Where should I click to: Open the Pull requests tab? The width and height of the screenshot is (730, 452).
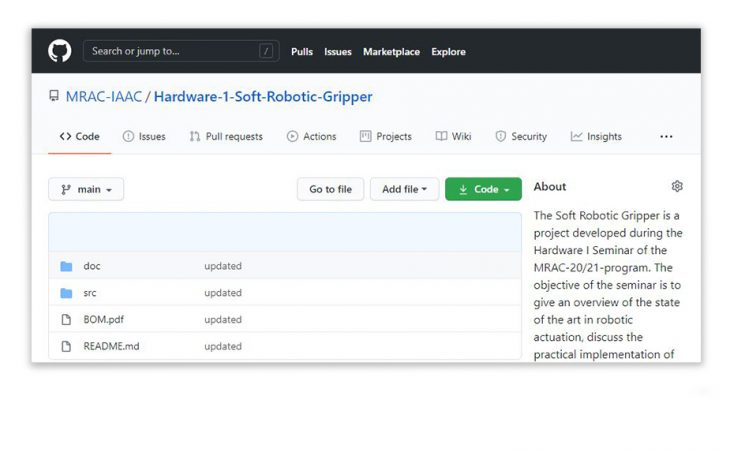click(x=226, y=137)
